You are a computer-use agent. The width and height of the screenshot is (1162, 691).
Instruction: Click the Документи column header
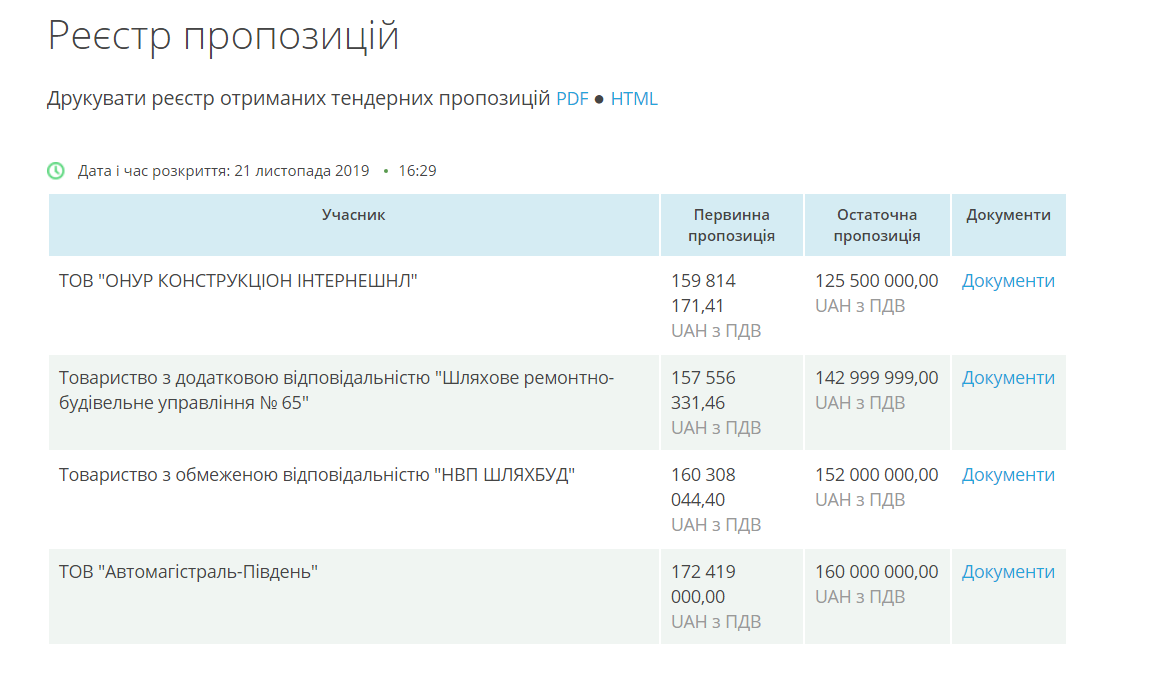click(x=1008, y=215)
